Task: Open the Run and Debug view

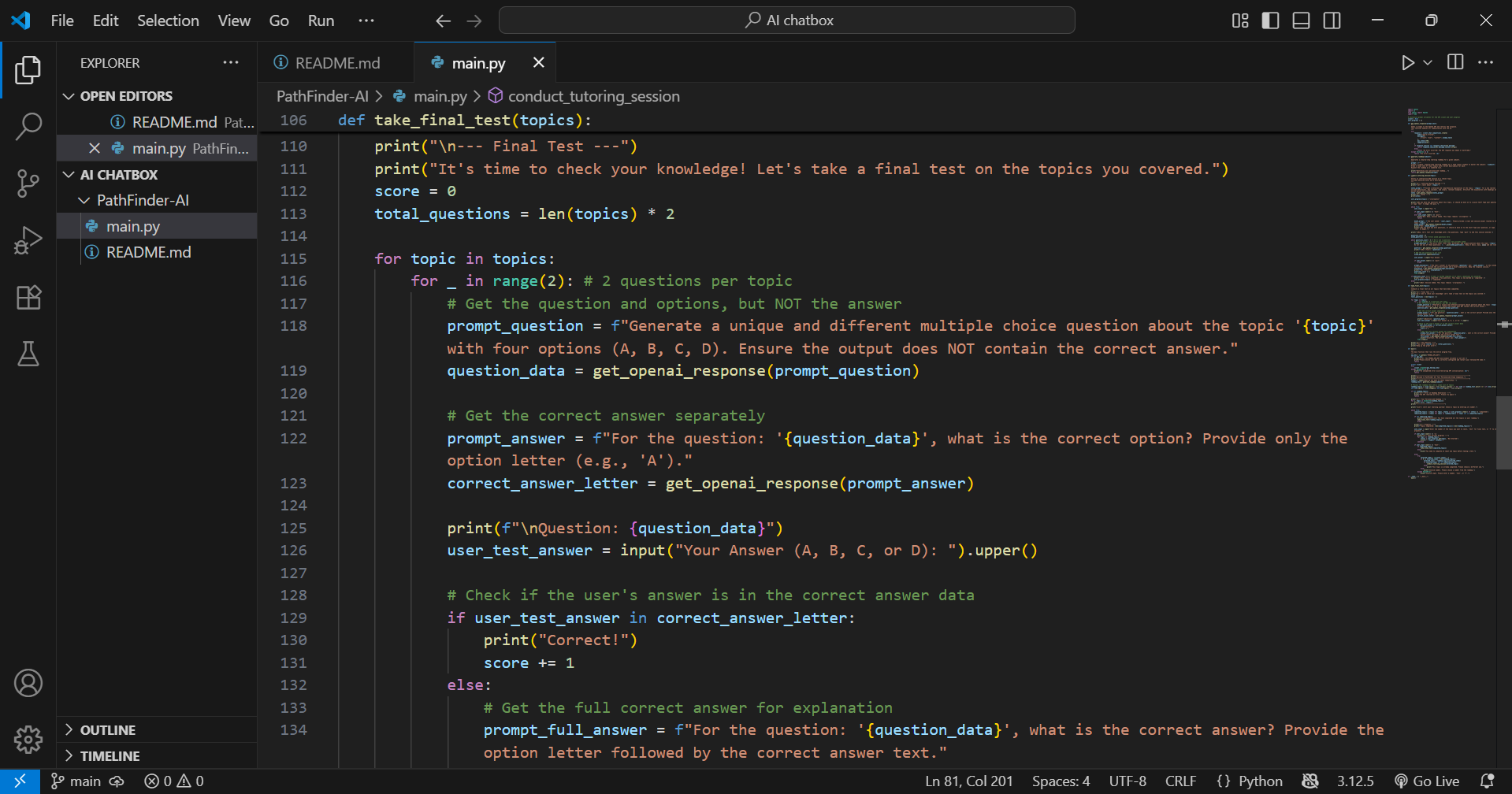Action: point(28,240)
